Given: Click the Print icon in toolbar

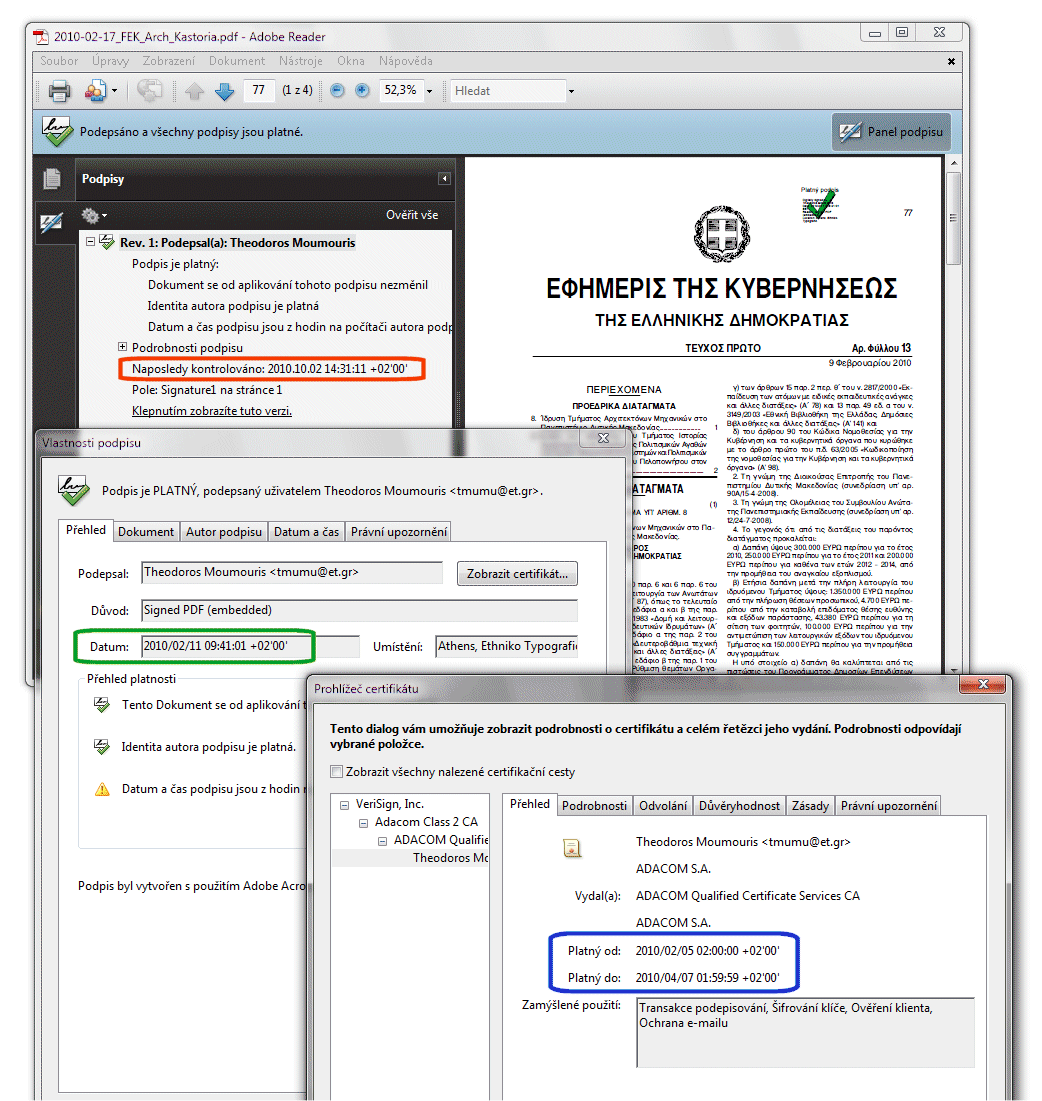Looking at the screenshot, I should coord(59,91).
